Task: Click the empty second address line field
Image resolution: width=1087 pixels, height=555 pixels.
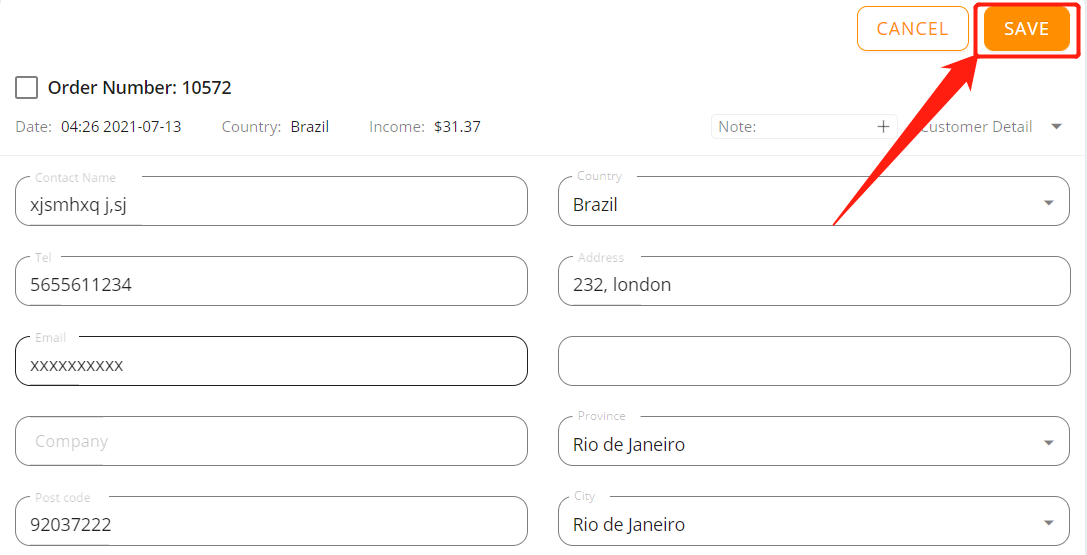Action: (x=814, y=361)
